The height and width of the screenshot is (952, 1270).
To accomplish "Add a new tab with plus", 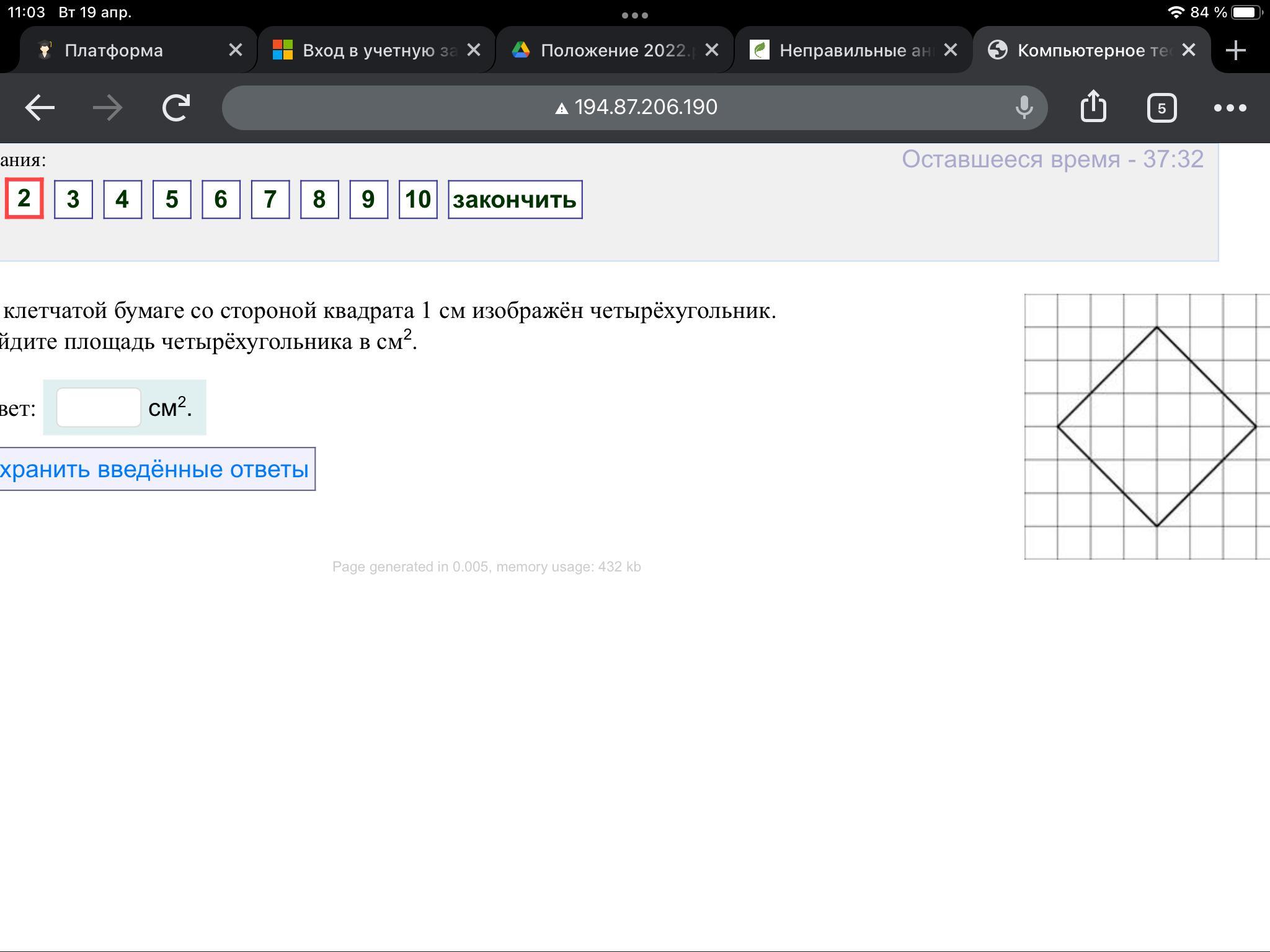I will (1235, 50).
